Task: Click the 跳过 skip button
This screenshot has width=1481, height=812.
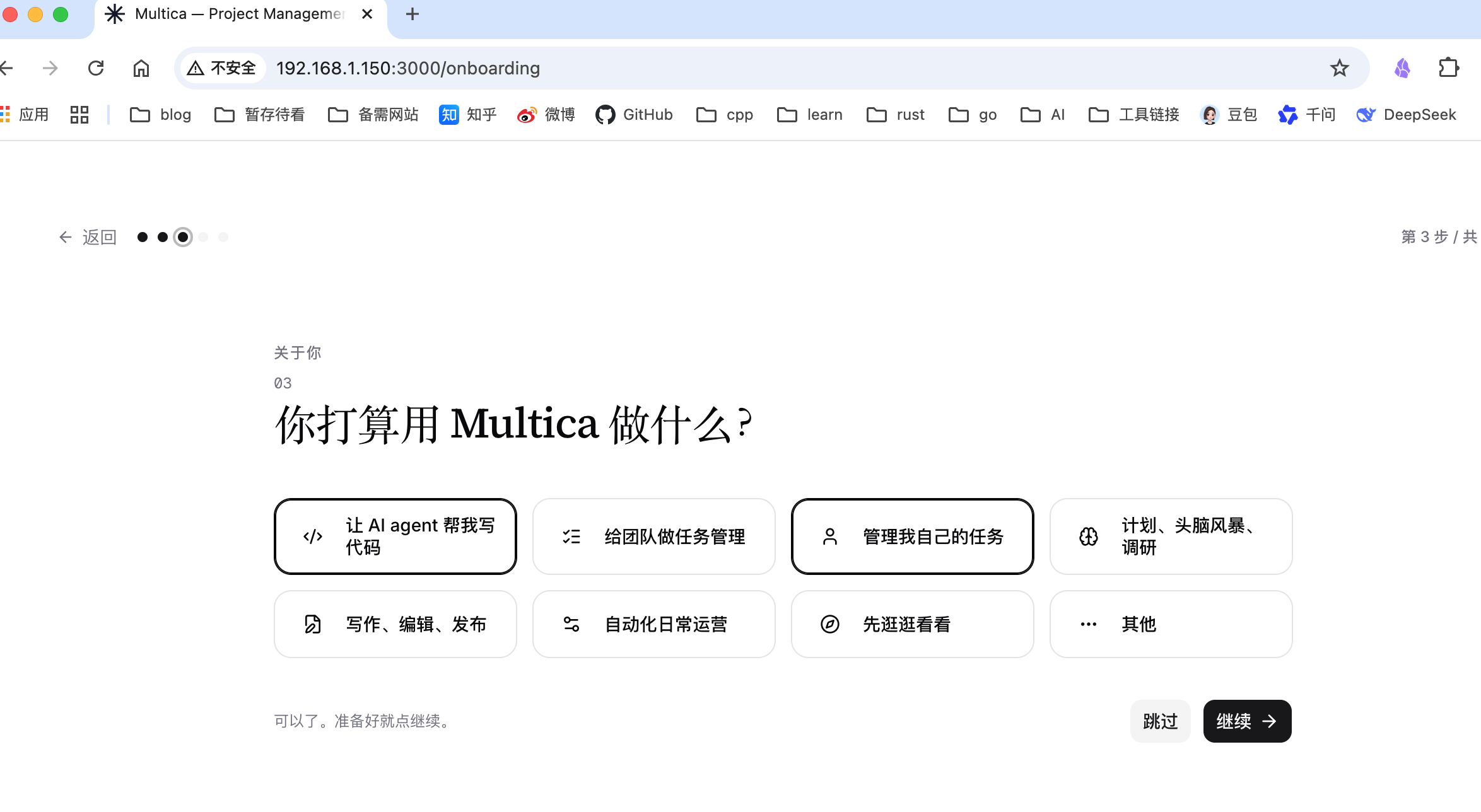Action: coord(1160,721)
